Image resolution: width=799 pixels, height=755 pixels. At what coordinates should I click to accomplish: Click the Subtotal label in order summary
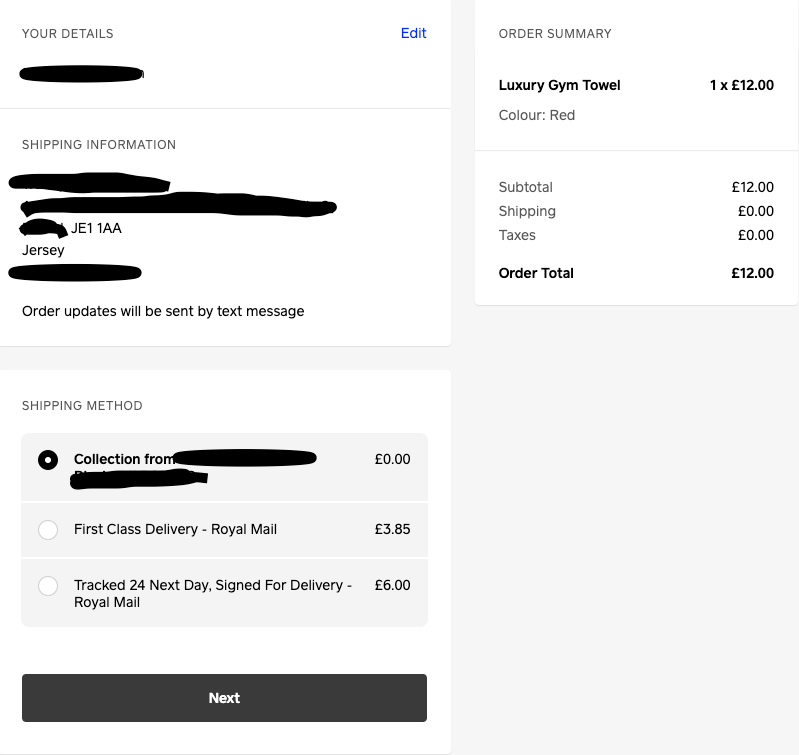(x=525, y=187)
